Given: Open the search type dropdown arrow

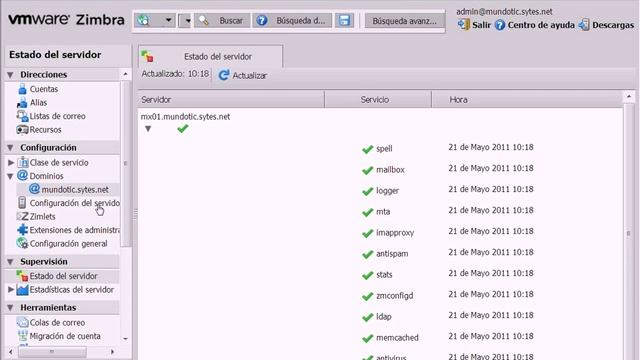Looking at the screenshot, I should (168, 20).
